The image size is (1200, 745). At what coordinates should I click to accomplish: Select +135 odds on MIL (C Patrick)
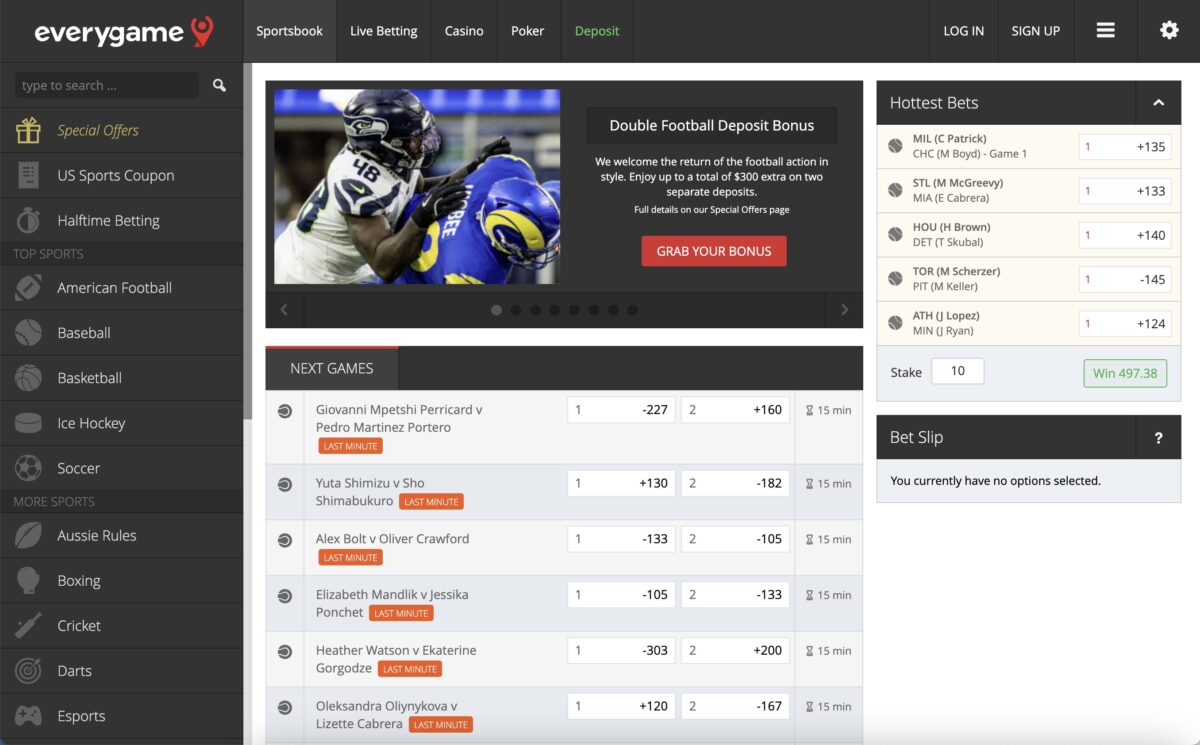click(1125, 147)
